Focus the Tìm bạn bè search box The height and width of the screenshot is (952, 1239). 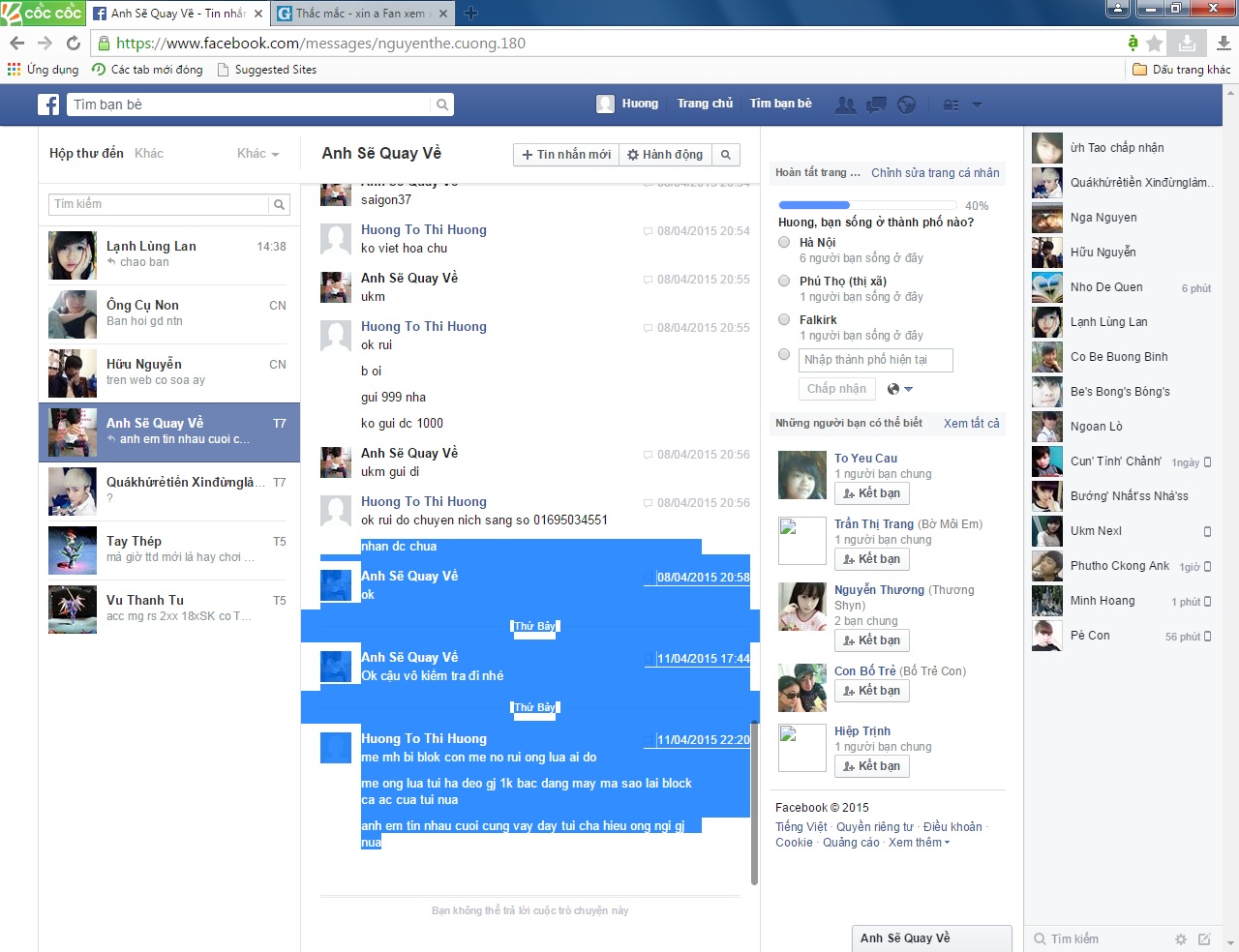(249, 104)
